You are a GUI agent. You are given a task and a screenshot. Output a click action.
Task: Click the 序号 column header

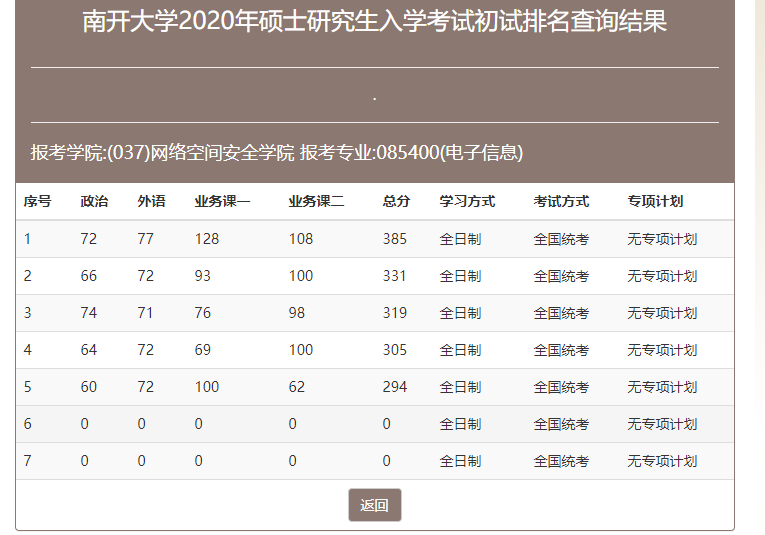pos(38,201)
